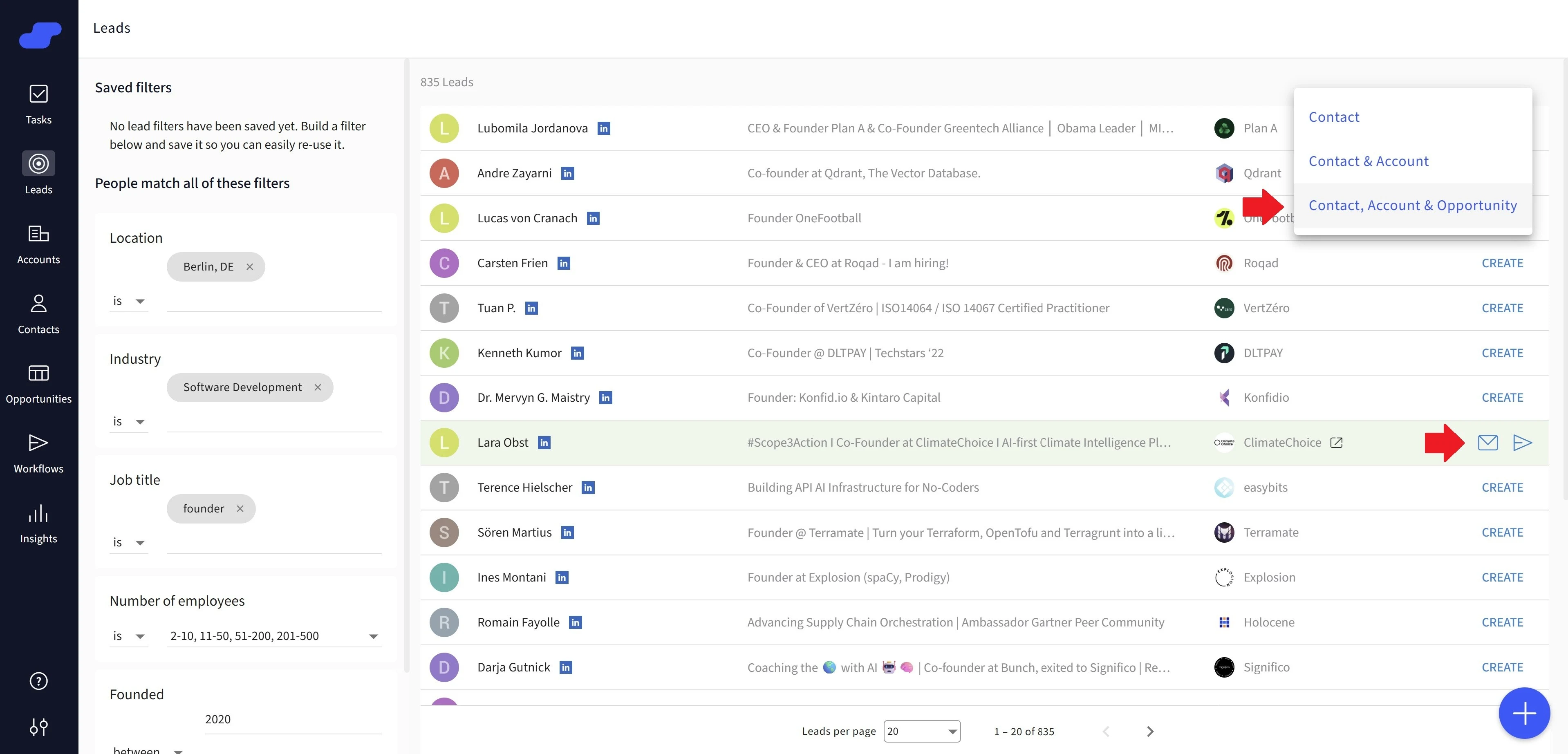Open Andre Zayarni's LinkedIn icon
The width and height of the screenshot is (1568, 754).
pos(567,173)
